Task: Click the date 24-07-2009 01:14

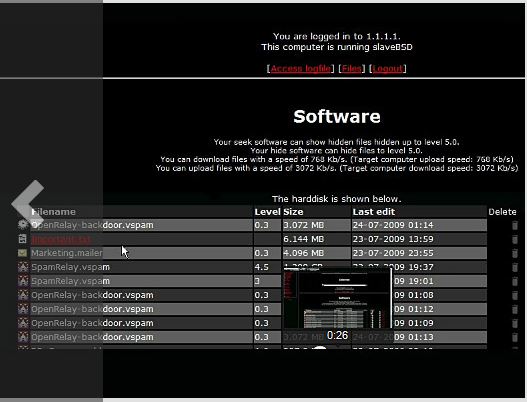Action: tap(393, 225)
